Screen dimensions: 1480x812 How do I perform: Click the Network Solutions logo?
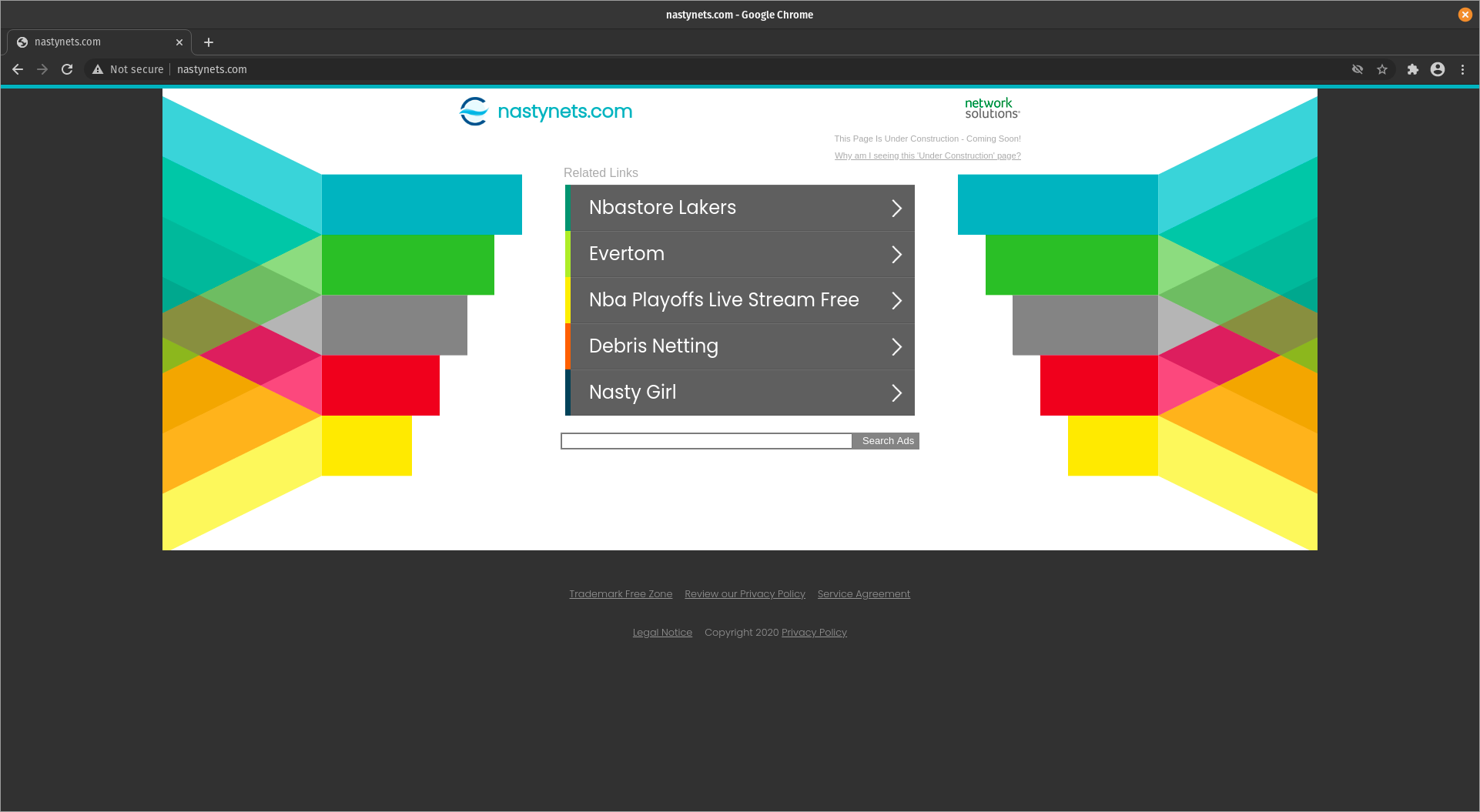(x=992, y=109)
